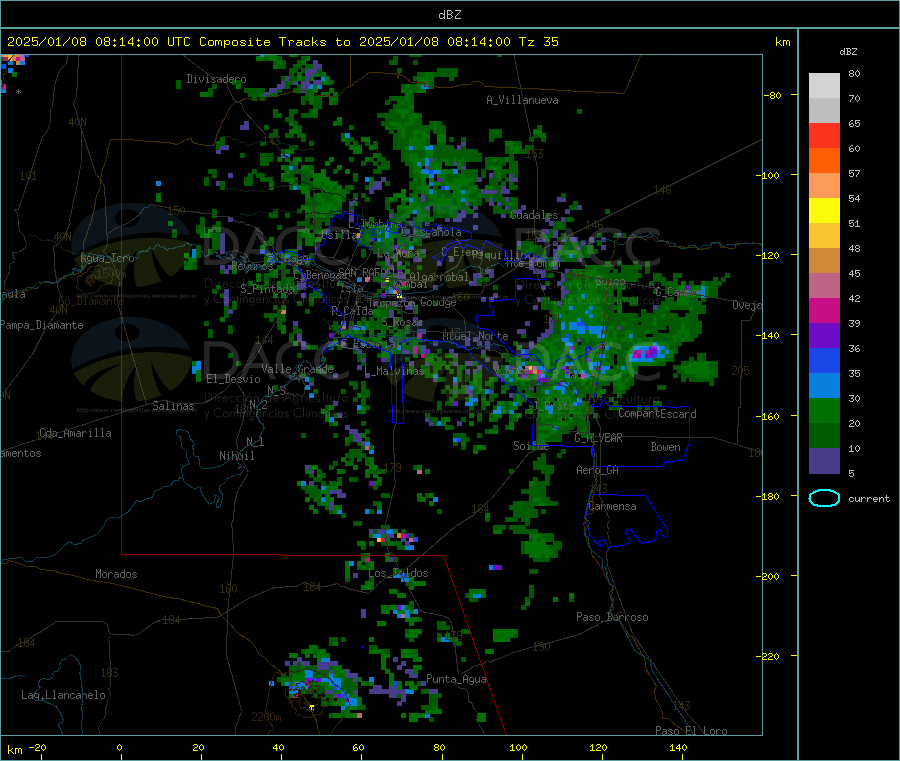
Task: Click the 'Morados' location label
Action: pos(116,574)
